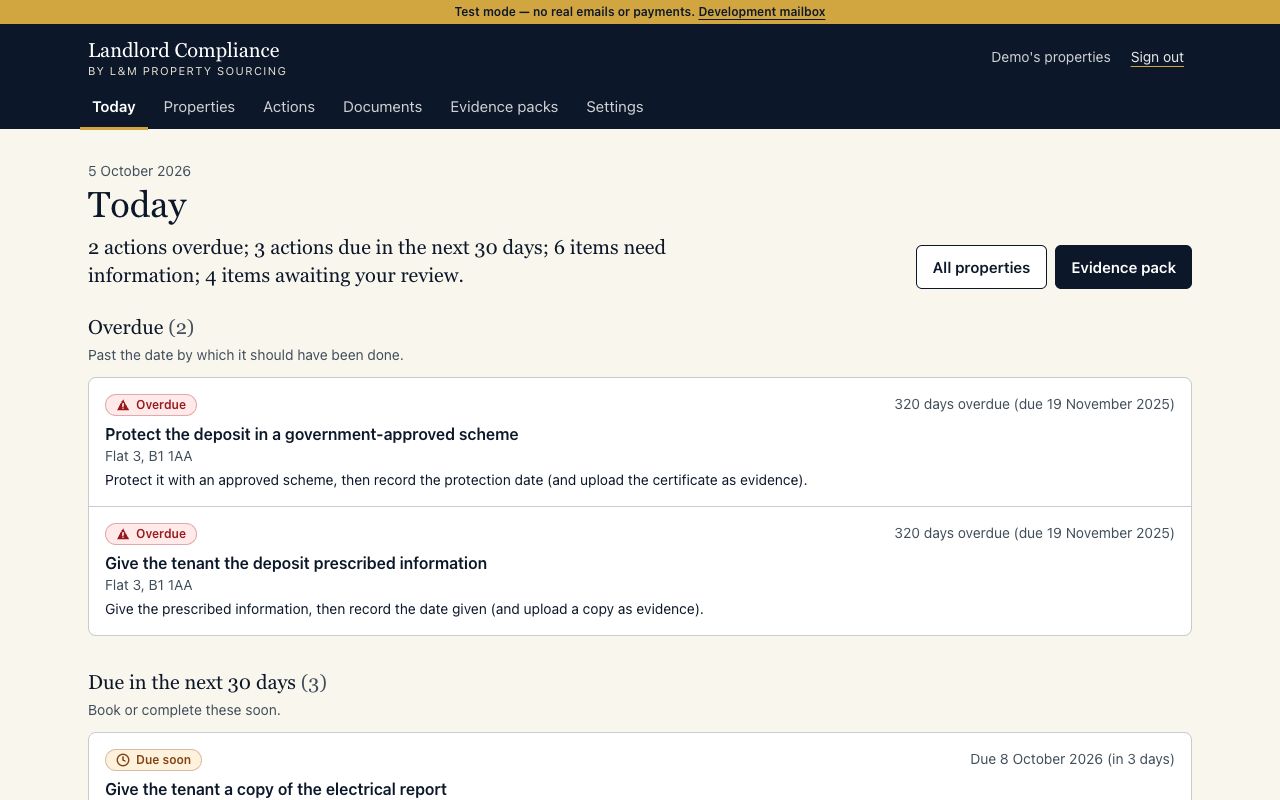Viewport: 1280px width, 800px height.
Task: Click the Due soon status badge
Action: click(153, 760)
